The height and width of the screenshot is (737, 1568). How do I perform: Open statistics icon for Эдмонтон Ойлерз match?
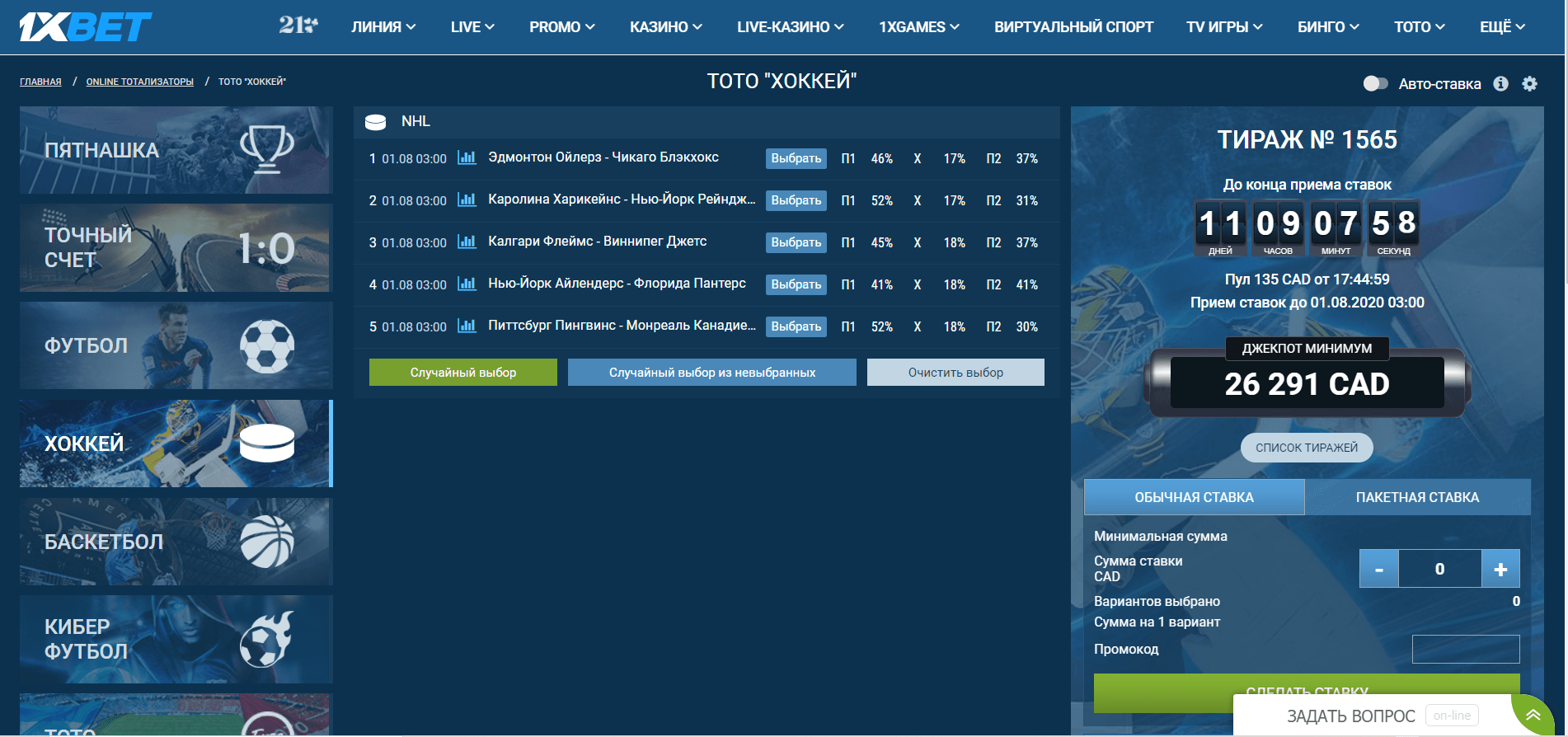tap(467, 157)
